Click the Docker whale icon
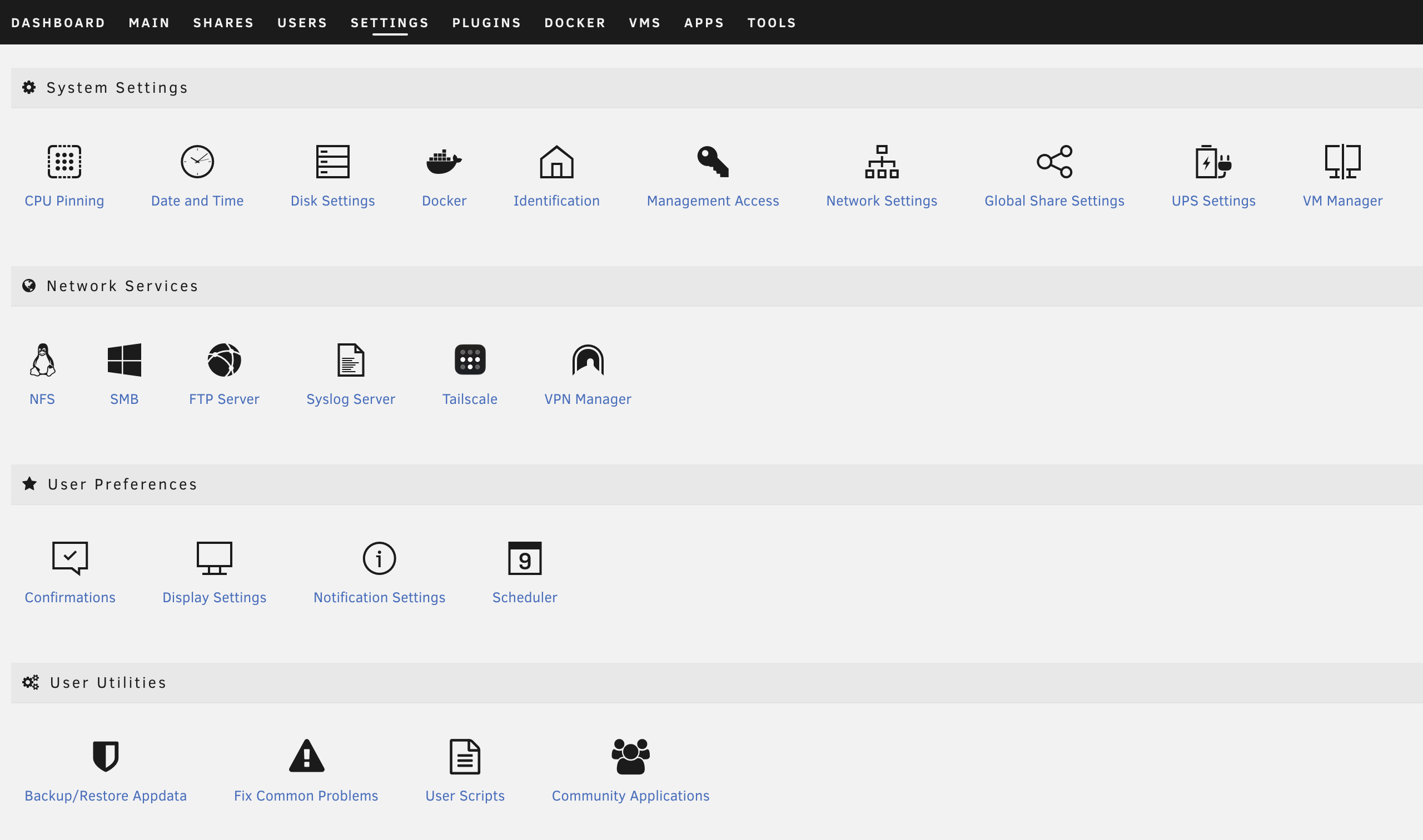1423x840 pixels. pyautogui.click(x=444, y=162)
